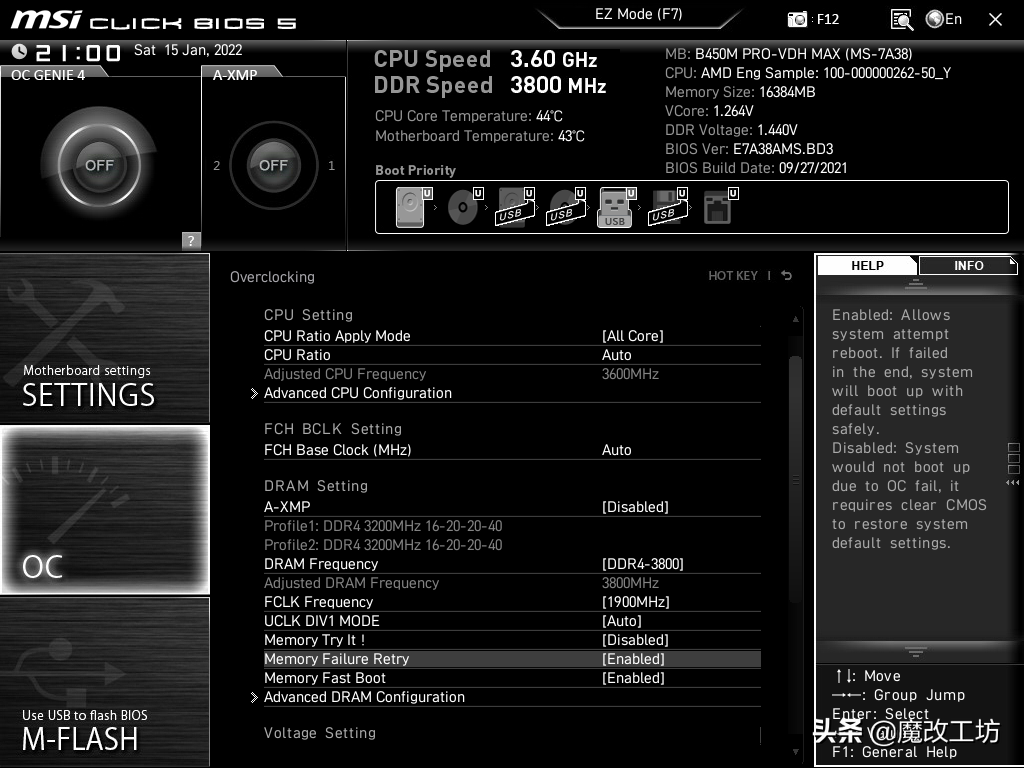Select the DRAM Frequency label
Screen dimensions: 1024x768
(321, 564)
